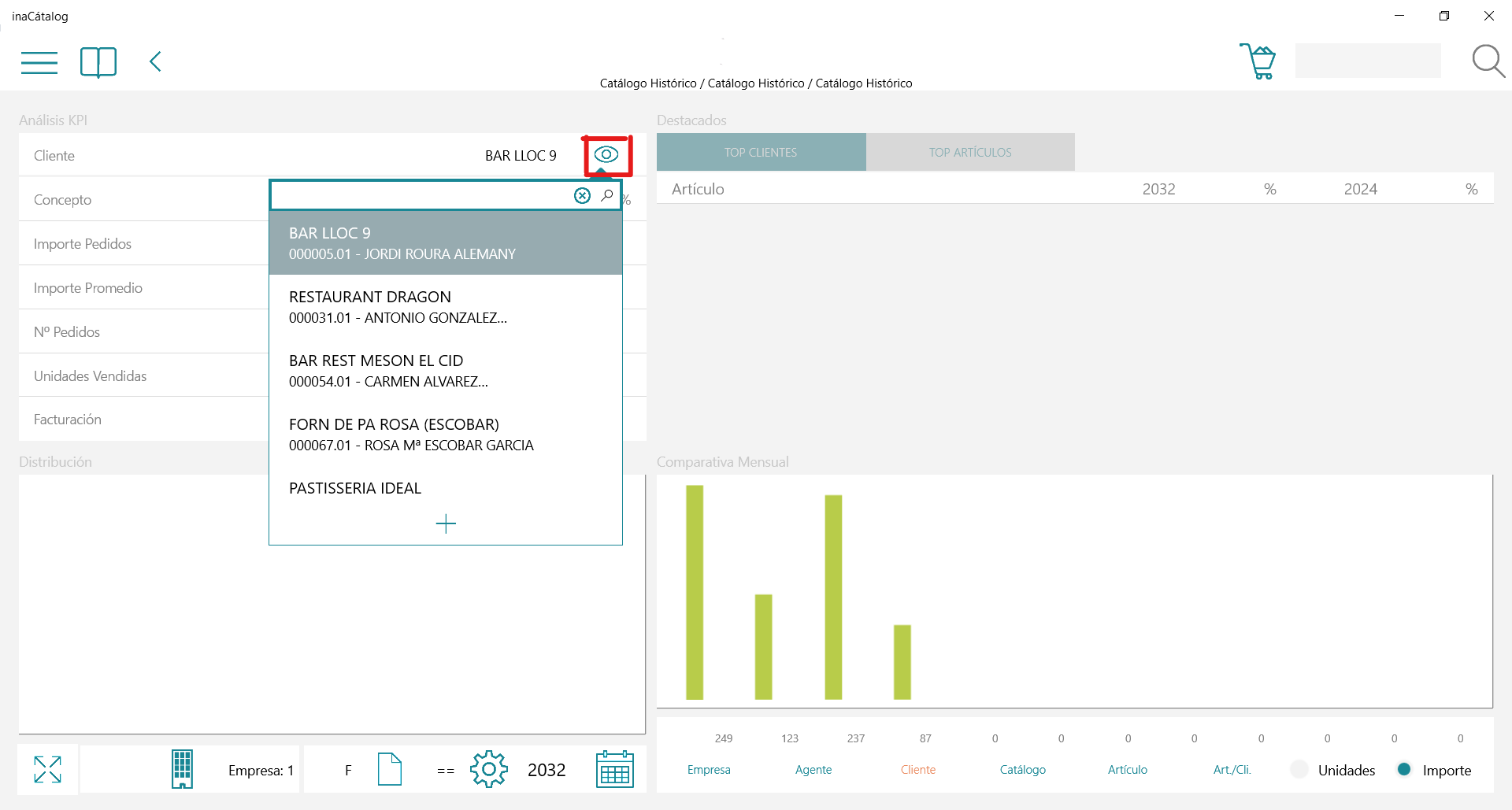Switch to TOP ARTÍCULOS tab
This screenshot has height=810, width=1512.
pyautogui.click(x=970, y=152)
